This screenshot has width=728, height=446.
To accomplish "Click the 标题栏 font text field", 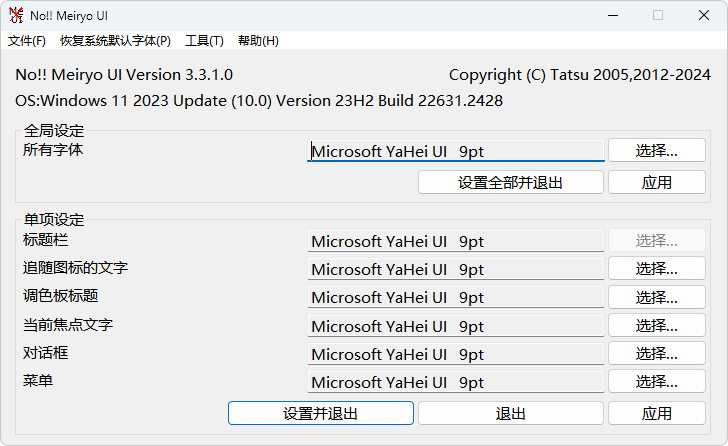I will pos(455,241).
